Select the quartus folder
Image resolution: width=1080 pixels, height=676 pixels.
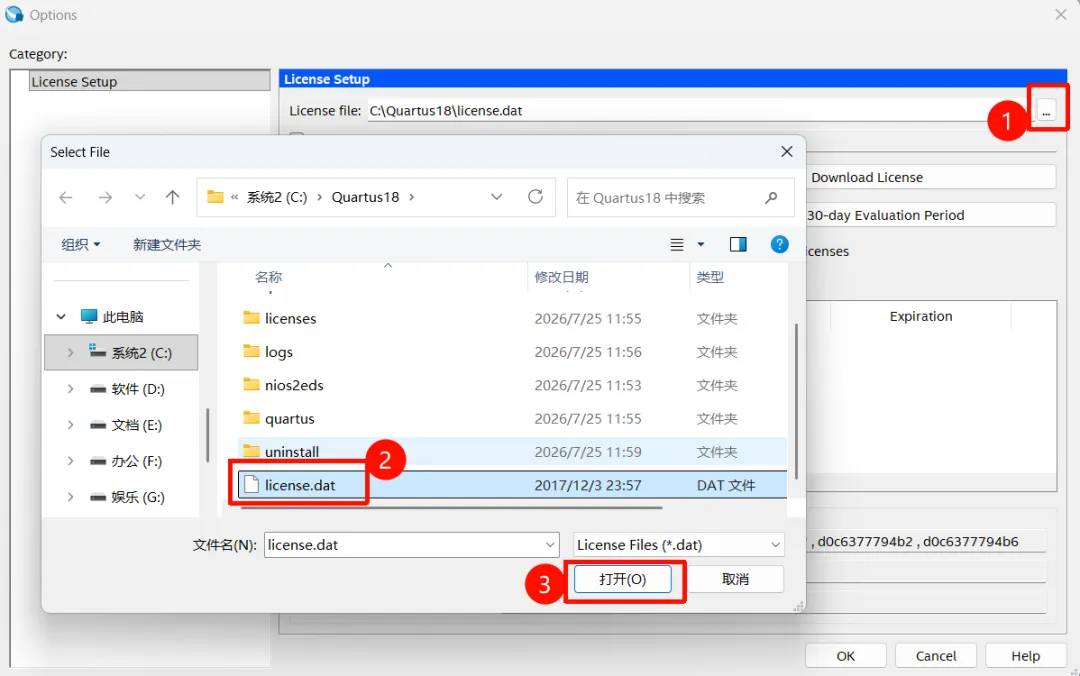512,418
